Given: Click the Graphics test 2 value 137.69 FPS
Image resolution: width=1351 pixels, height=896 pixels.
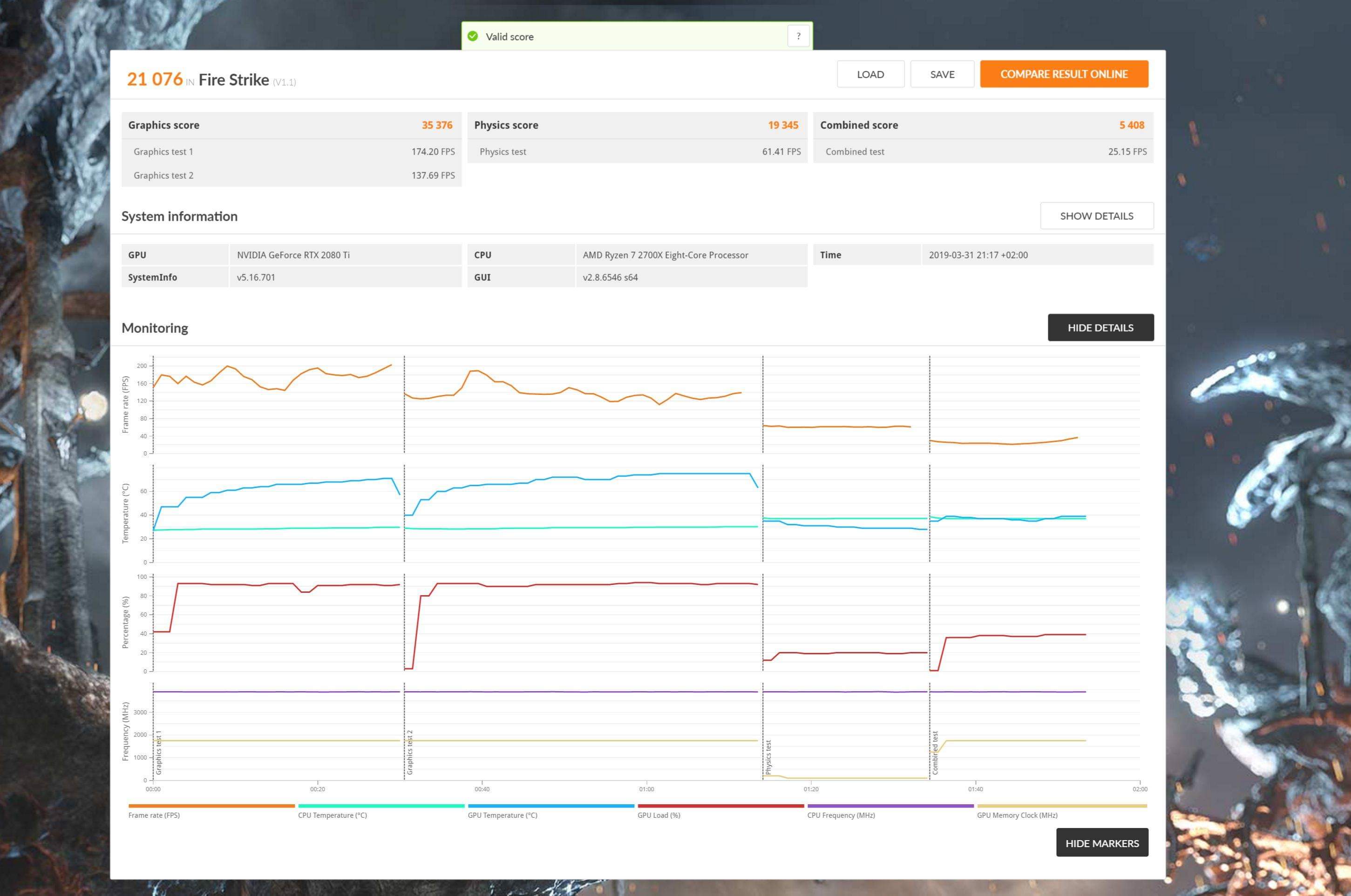Looking at the screenshot, I should tap(433, 176).
